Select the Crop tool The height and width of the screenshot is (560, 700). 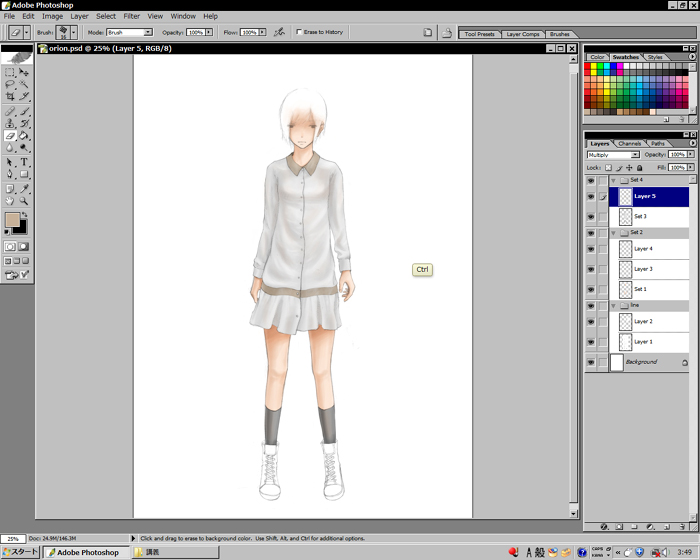tap(10, 98)
